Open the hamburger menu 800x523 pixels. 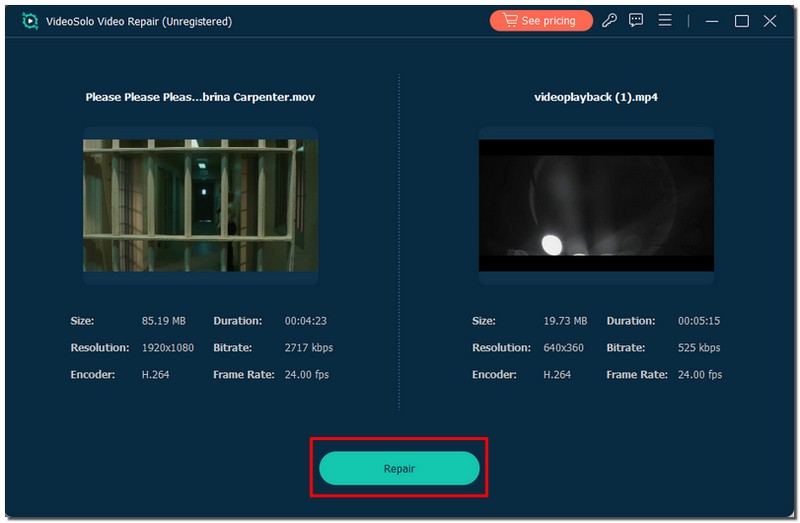tap(664, 21)
